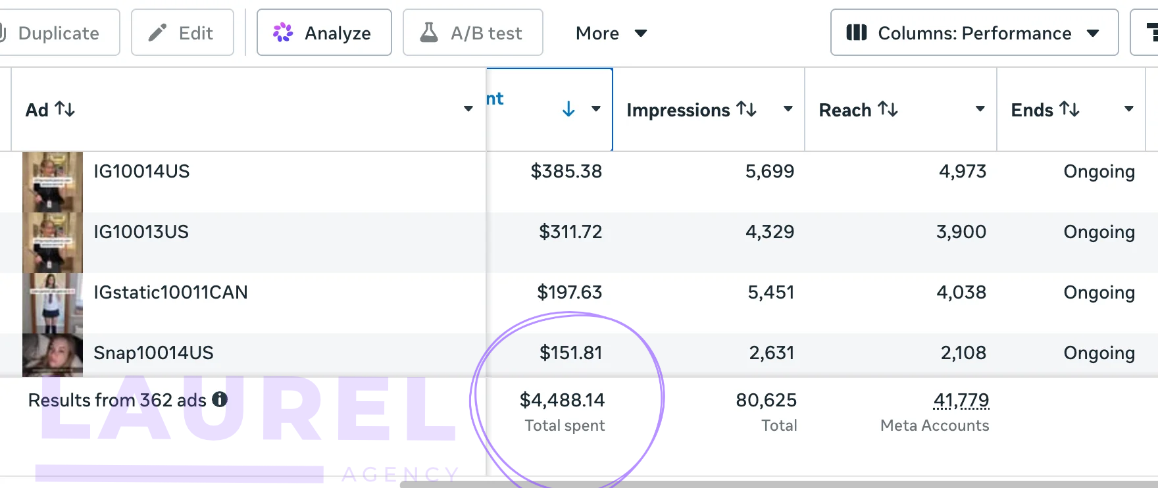Click the Duplicate button
Viewport: 1158px width, 488px height.
59,32
